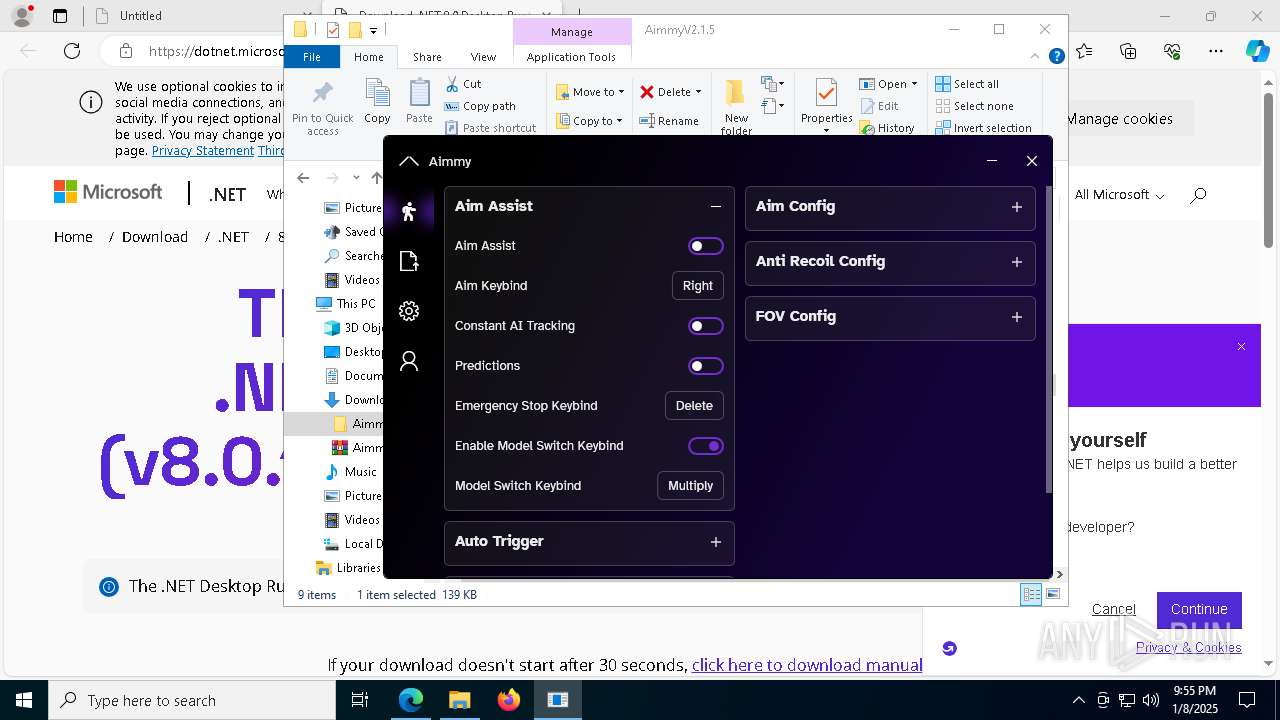Viewport: 1280px width, 720px height.
Task: Click the Rename command
Action: click(x=669, y=121)
